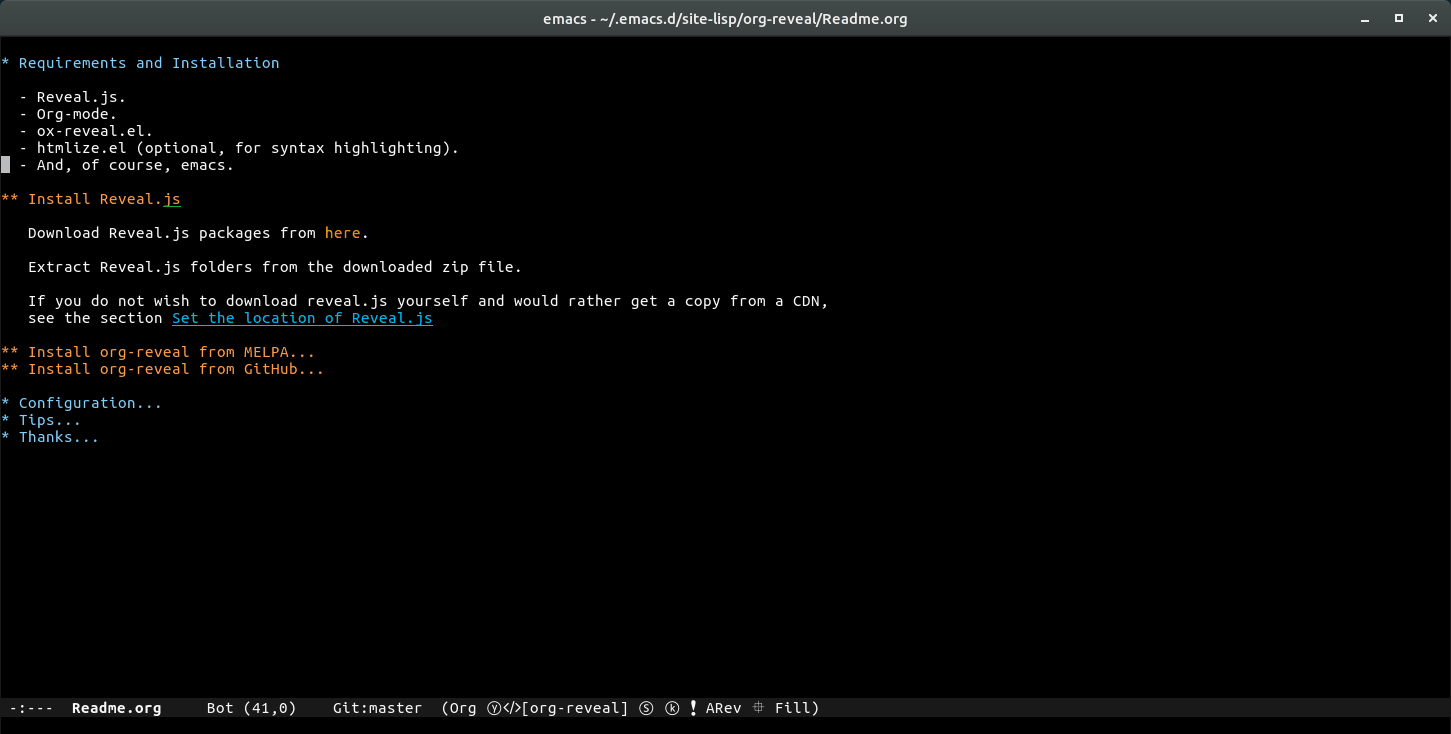
Task: Click the Git:master branch indicator
Action: (377, 708)
